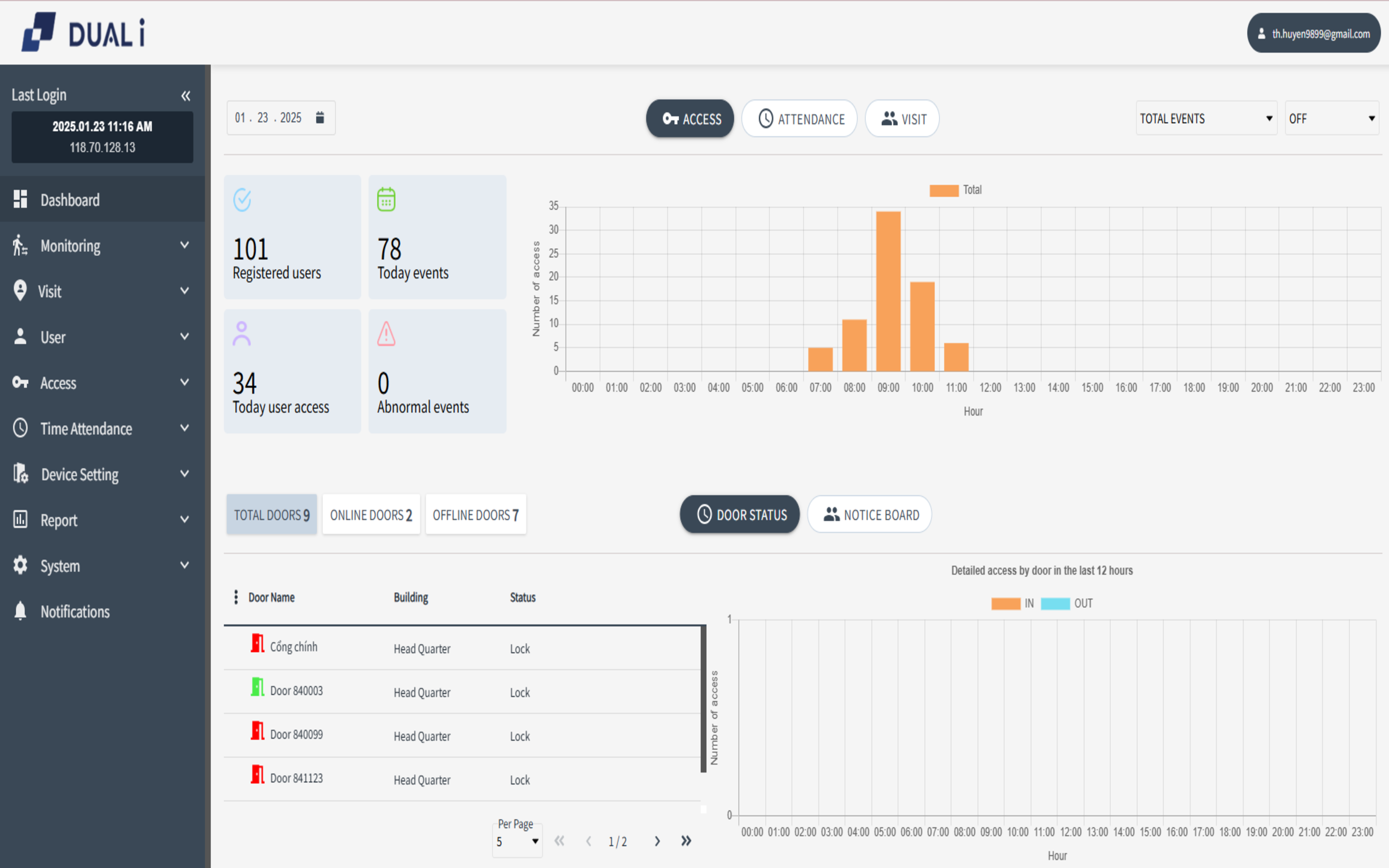Expand the Access sidebar menu chevron
The image size is (1389, 868).
(185, 382)
